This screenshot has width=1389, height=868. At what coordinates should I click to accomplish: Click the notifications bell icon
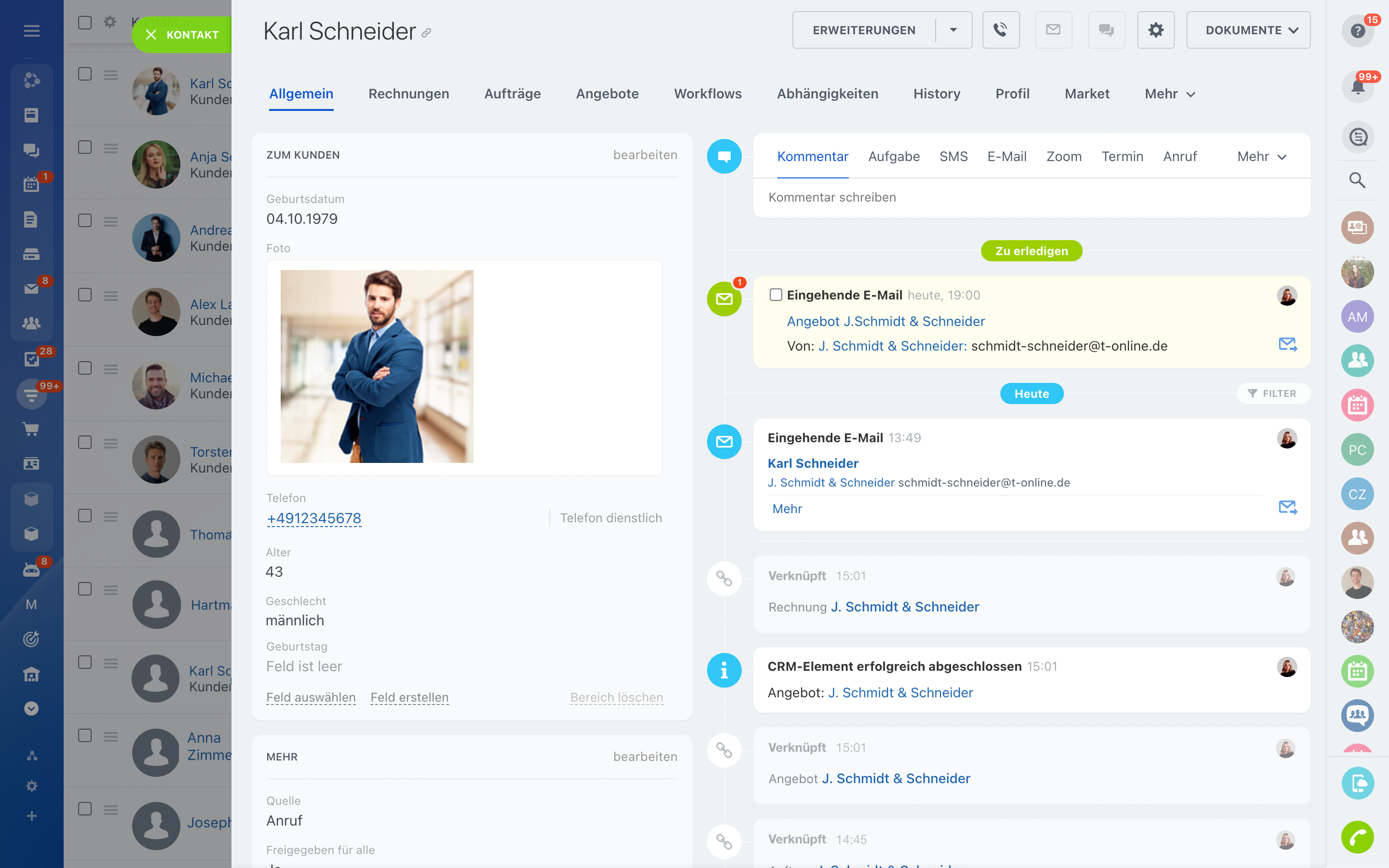[x=1358, y=87]
